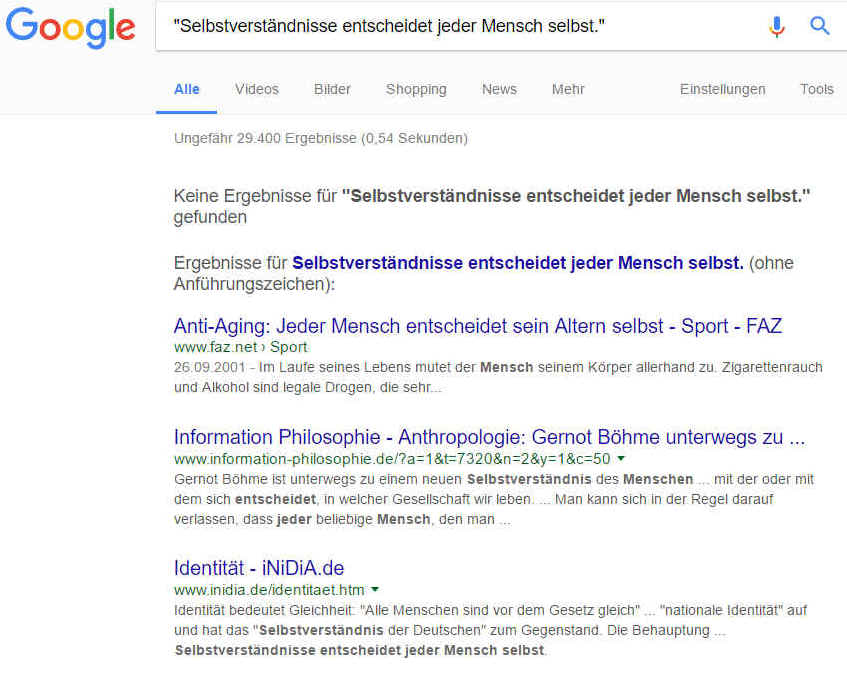Click the snippet 'Identität bedeutet Gleichheit'
The image size is (847, 676).
coord(490,630)
